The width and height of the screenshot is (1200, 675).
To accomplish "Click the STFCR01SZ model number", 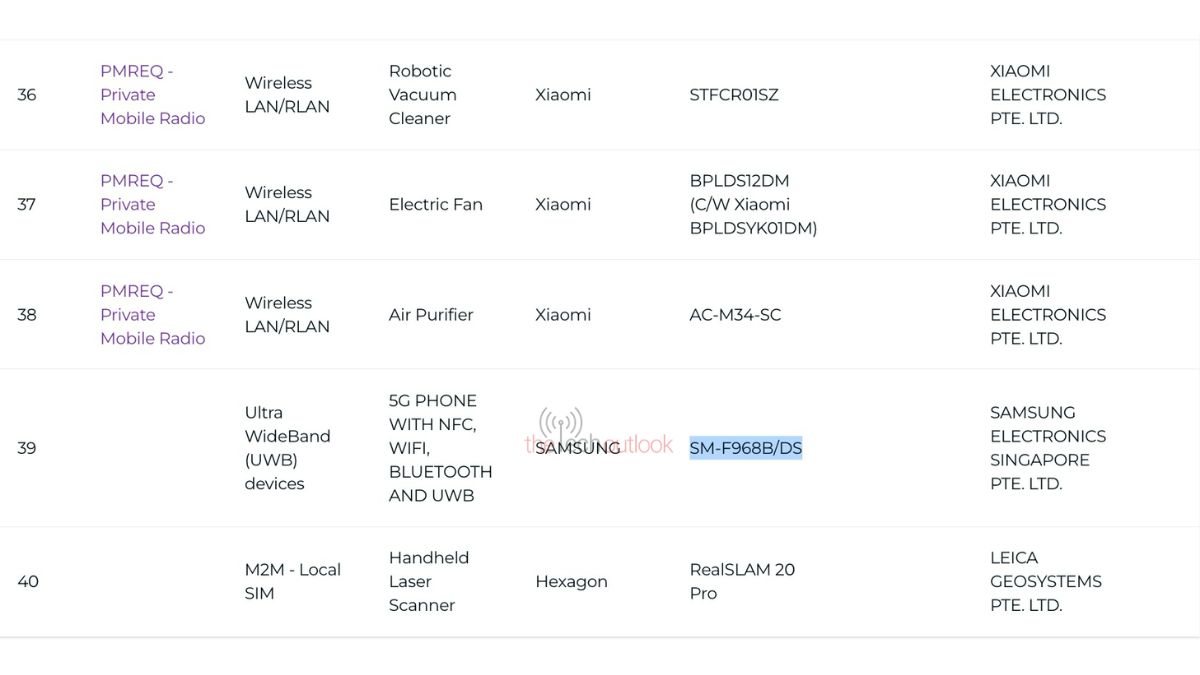I will tap(733, 95).
